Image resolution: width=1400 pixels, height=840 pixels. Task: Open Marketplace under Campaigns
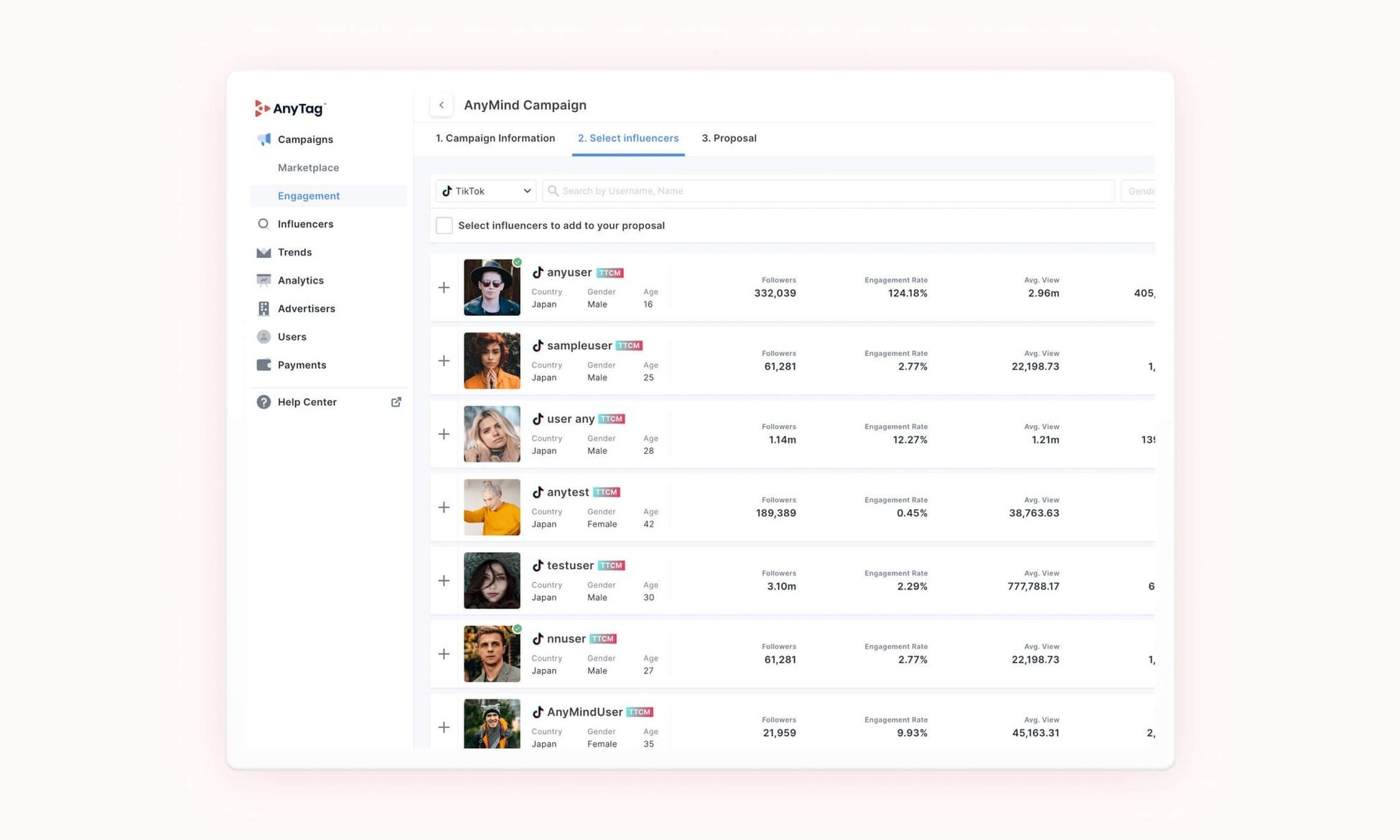(308, 167)
